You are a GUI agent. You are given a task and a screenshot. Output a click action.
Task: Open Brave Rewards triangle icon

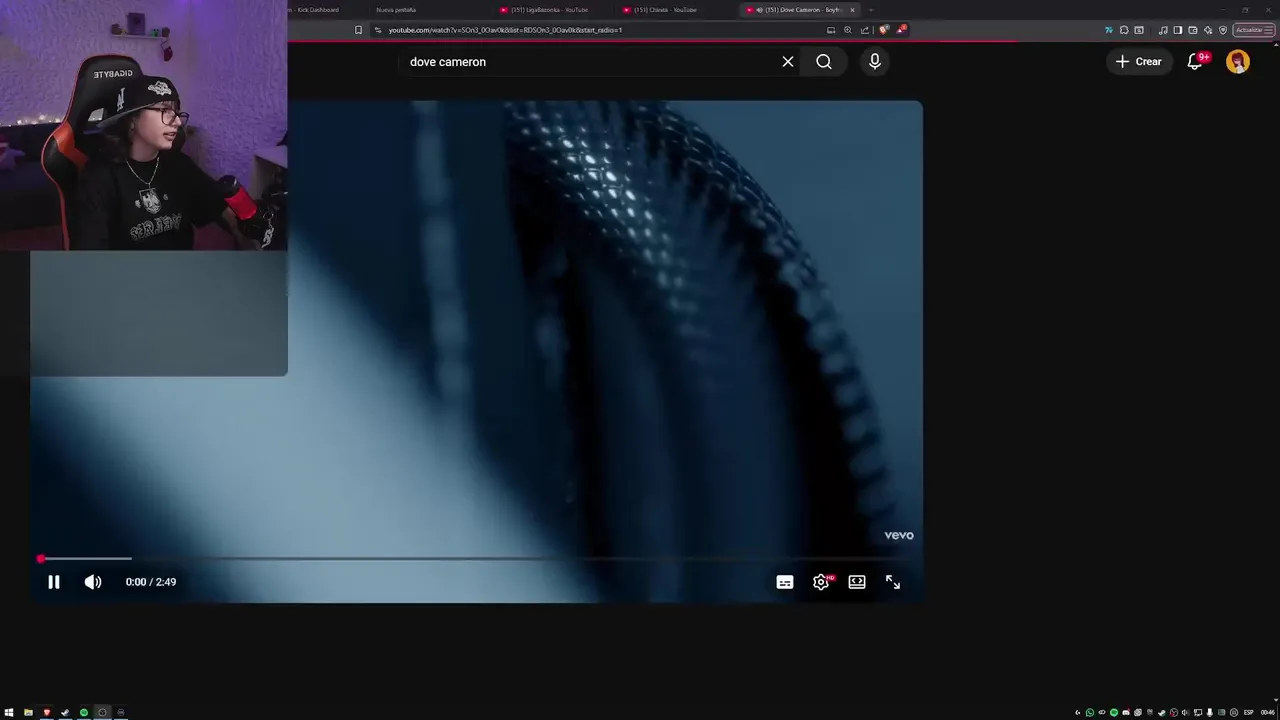coord(901,30)
